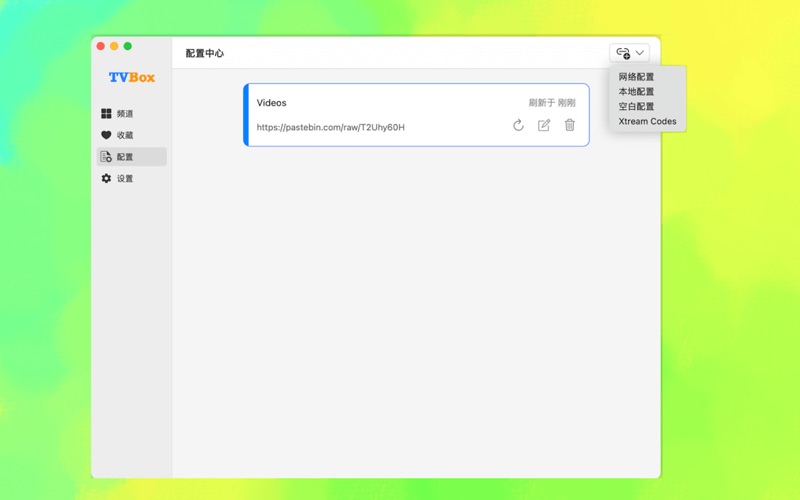
Task: Delete the Videos configuration with trash icon
Action: [570, 125]
